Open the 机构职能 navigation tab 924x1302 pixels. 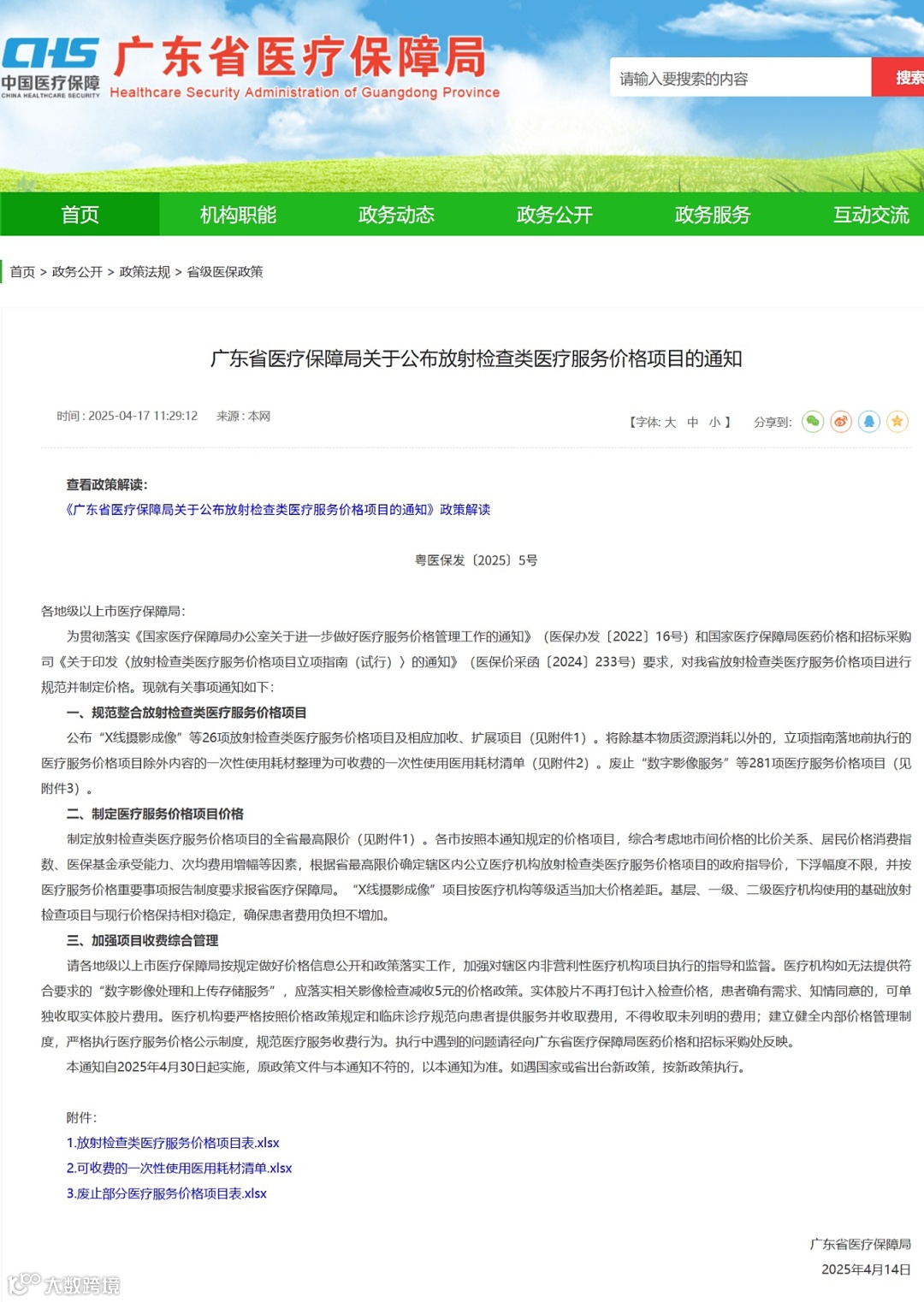tap(238, 214)
